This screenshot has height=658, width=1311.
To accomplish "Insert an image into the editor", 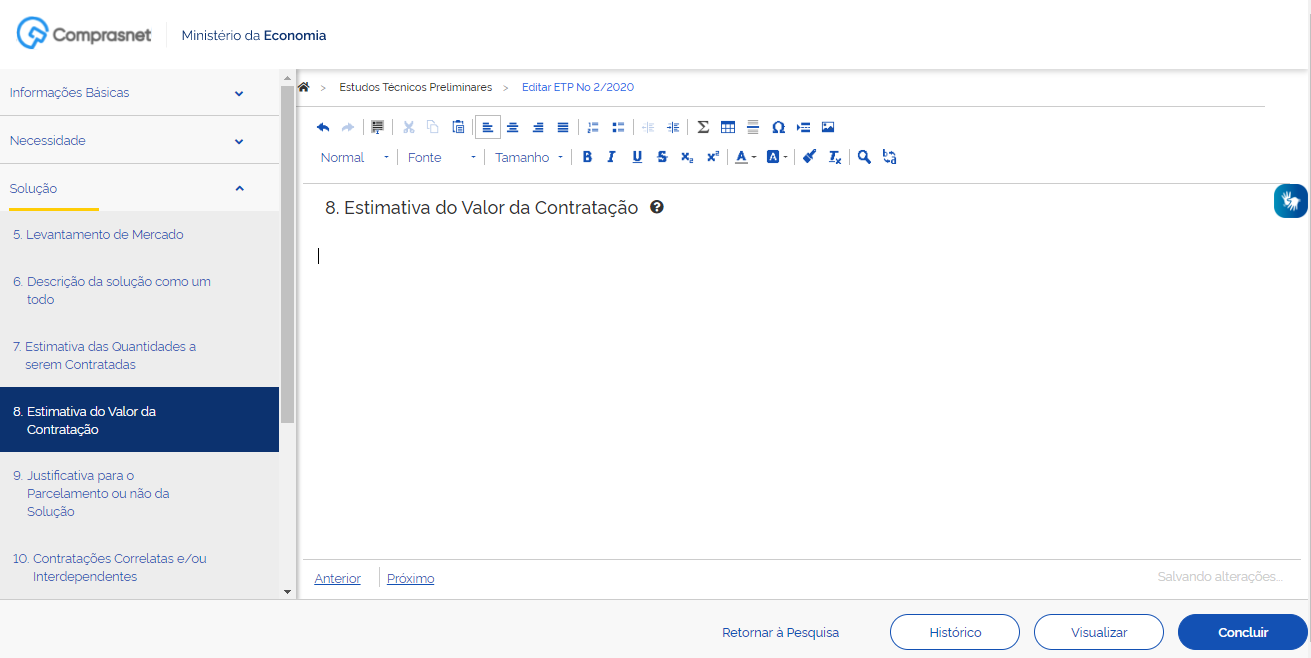I will point(828,127).
